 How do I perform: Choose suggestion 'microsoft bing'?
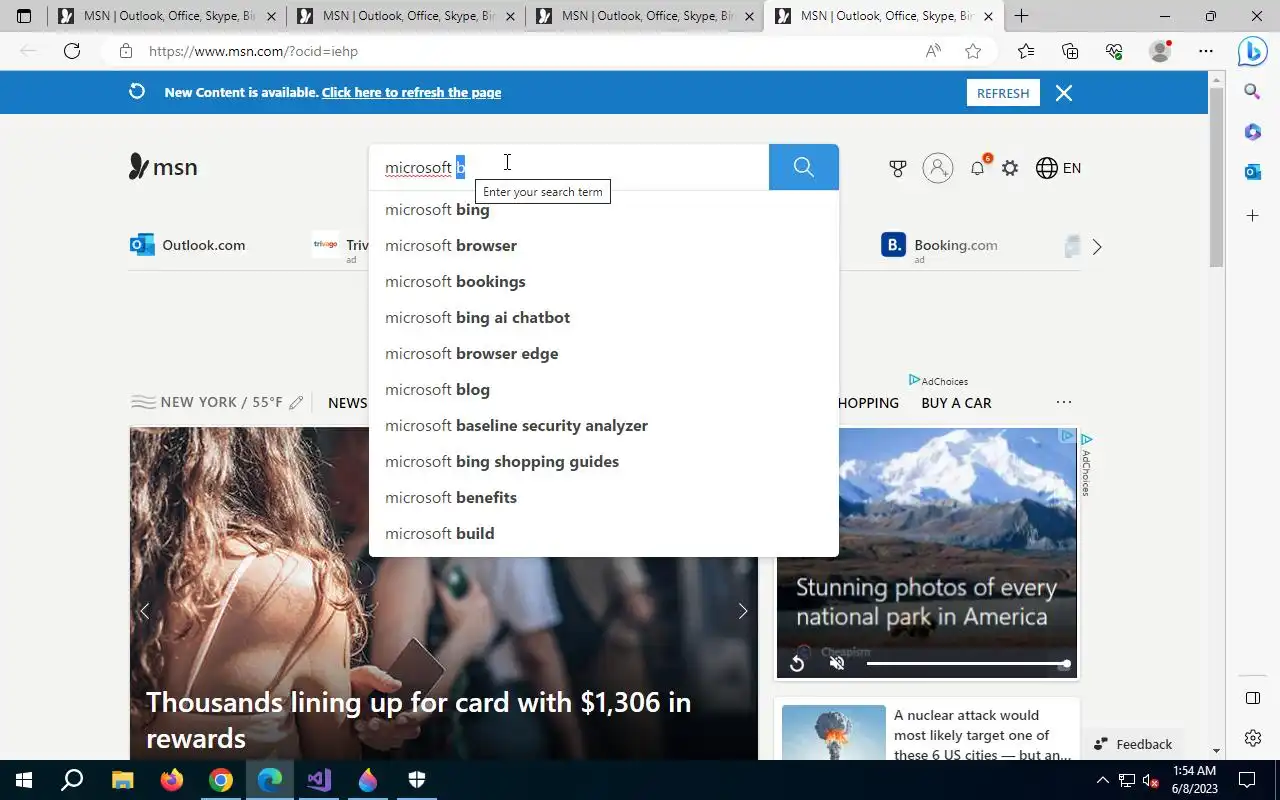coord(603,209)
